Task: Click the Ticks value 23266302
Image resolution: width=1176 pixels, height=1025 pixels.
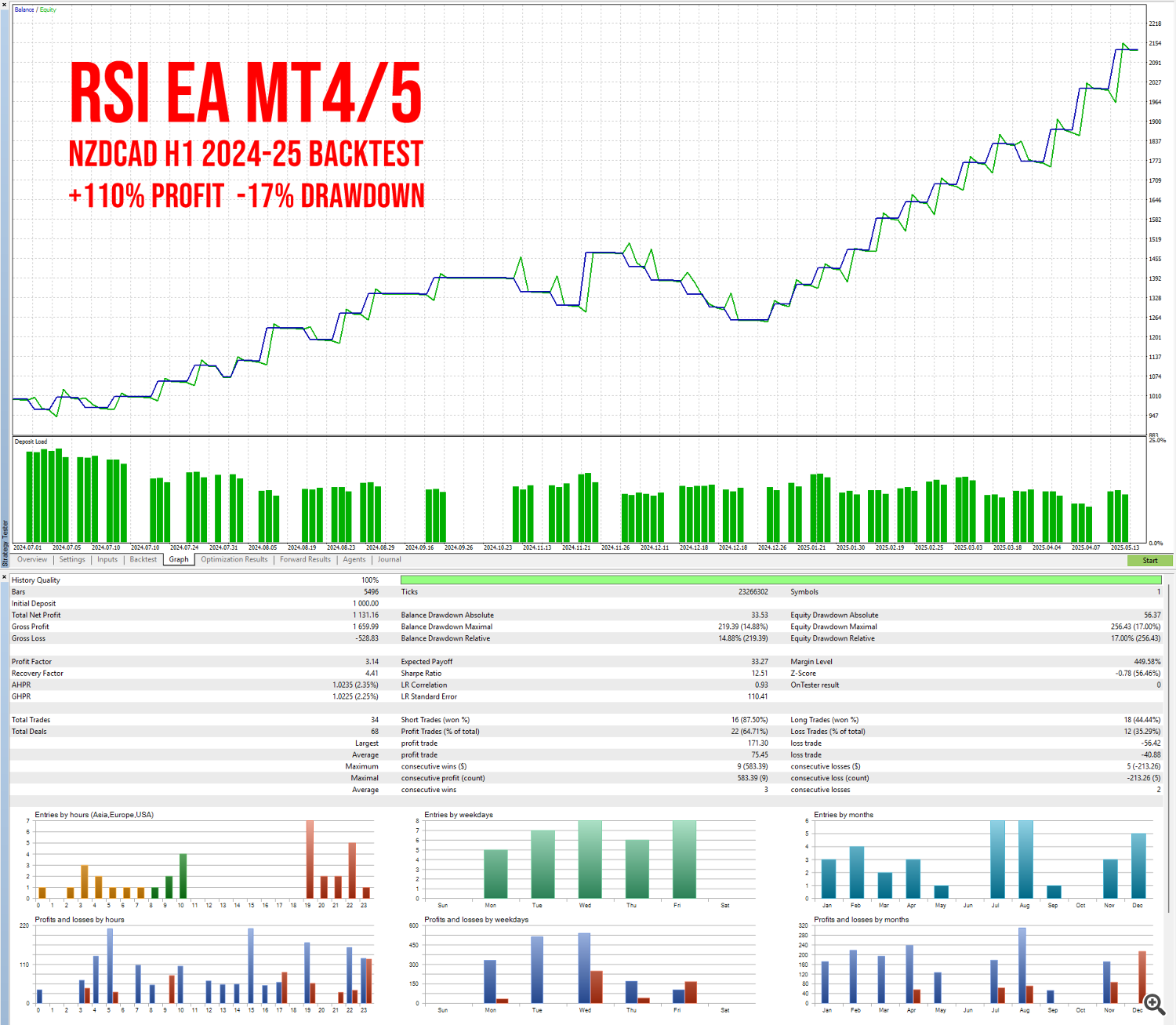Action: point(753,592)
